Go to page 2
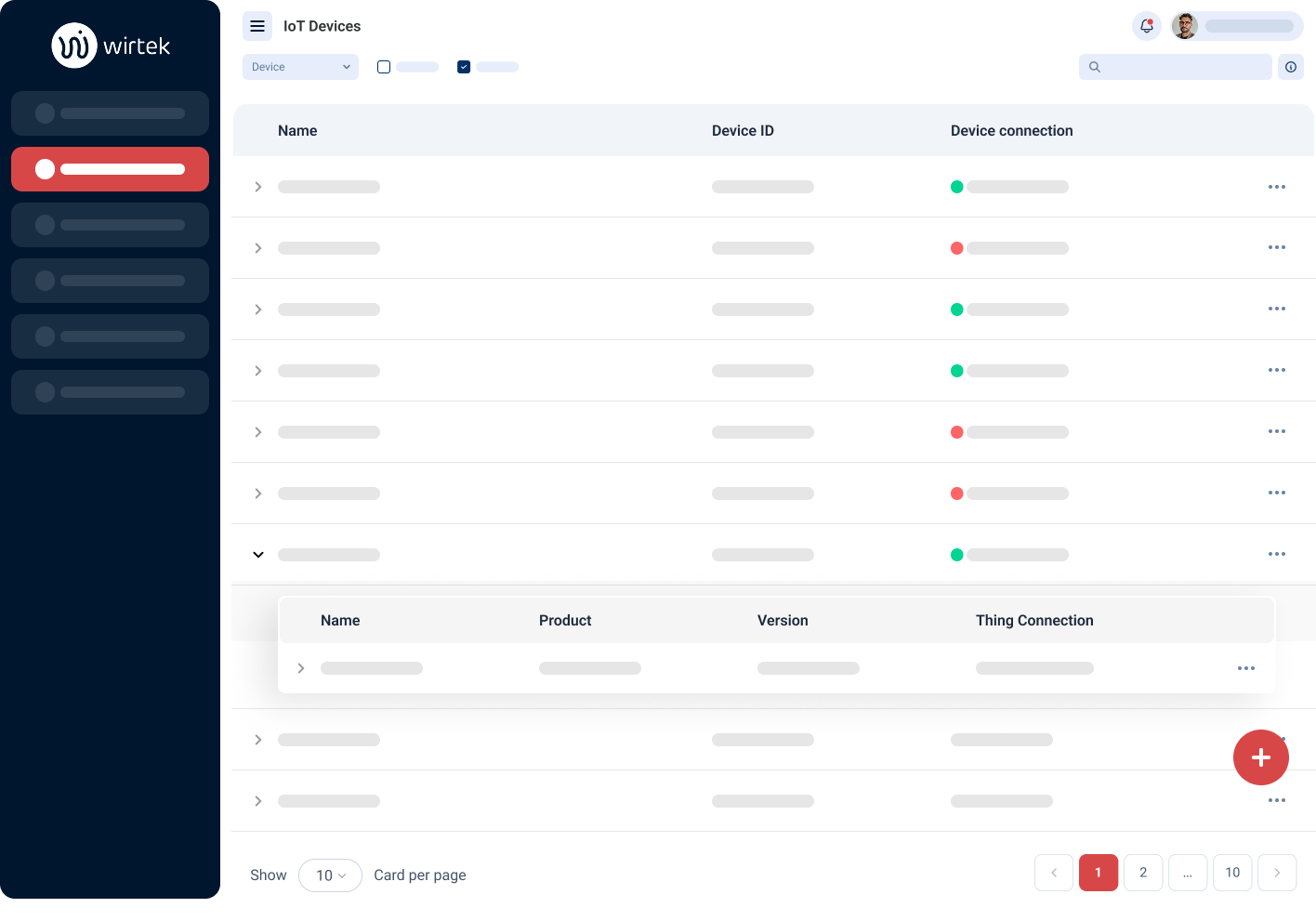Image resolution: width=1316 pixels, height=921 pixels. pyautogui.click(x=1142, y=873)
